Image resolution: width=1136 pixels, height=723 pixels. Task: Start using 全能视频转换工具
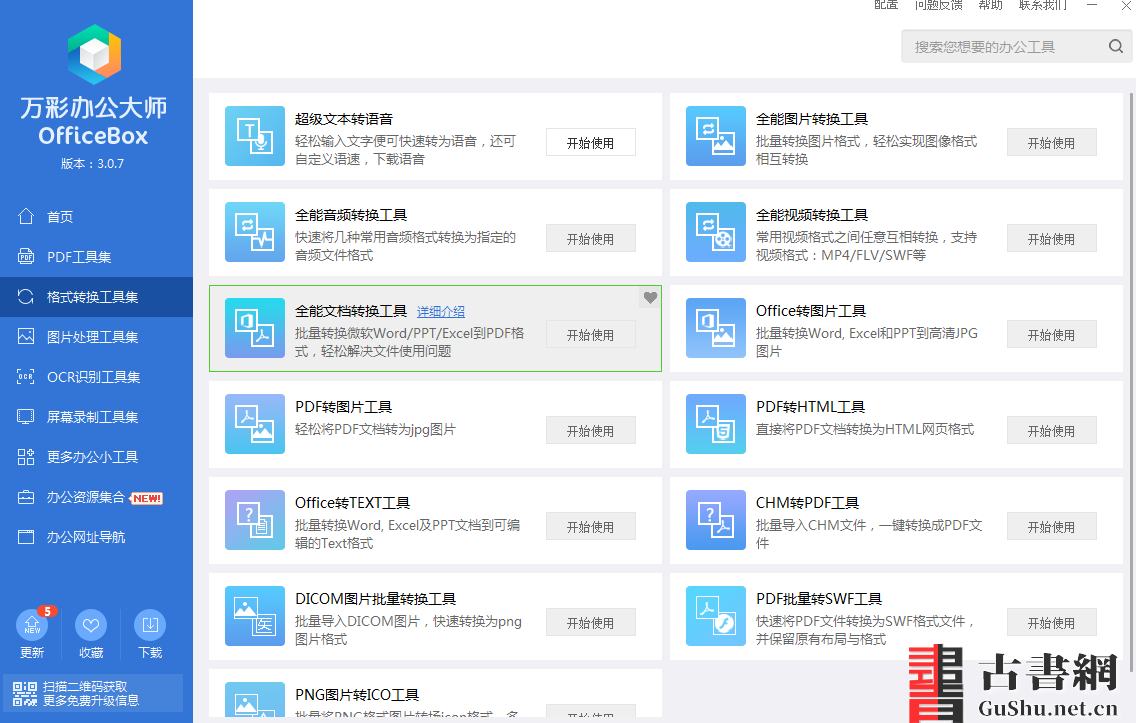pyautogui.click(x=1051, y=238)
